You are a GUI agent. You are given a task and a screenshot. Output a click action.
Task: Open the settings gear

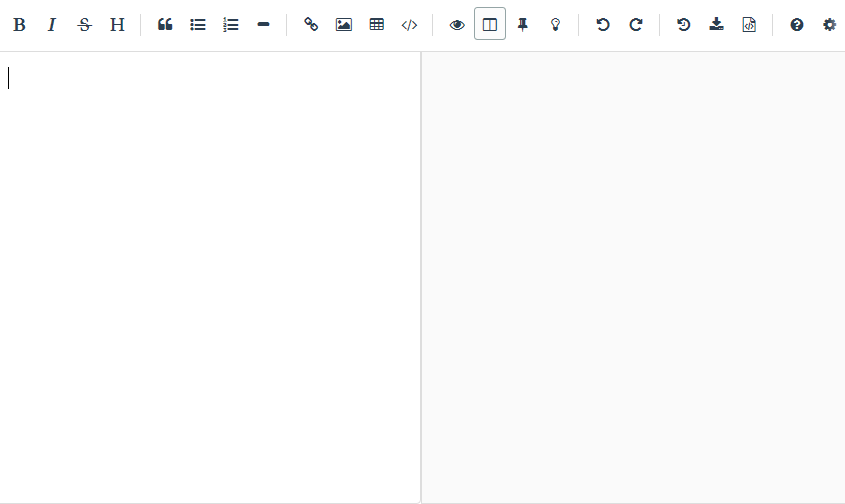[829, 25]
